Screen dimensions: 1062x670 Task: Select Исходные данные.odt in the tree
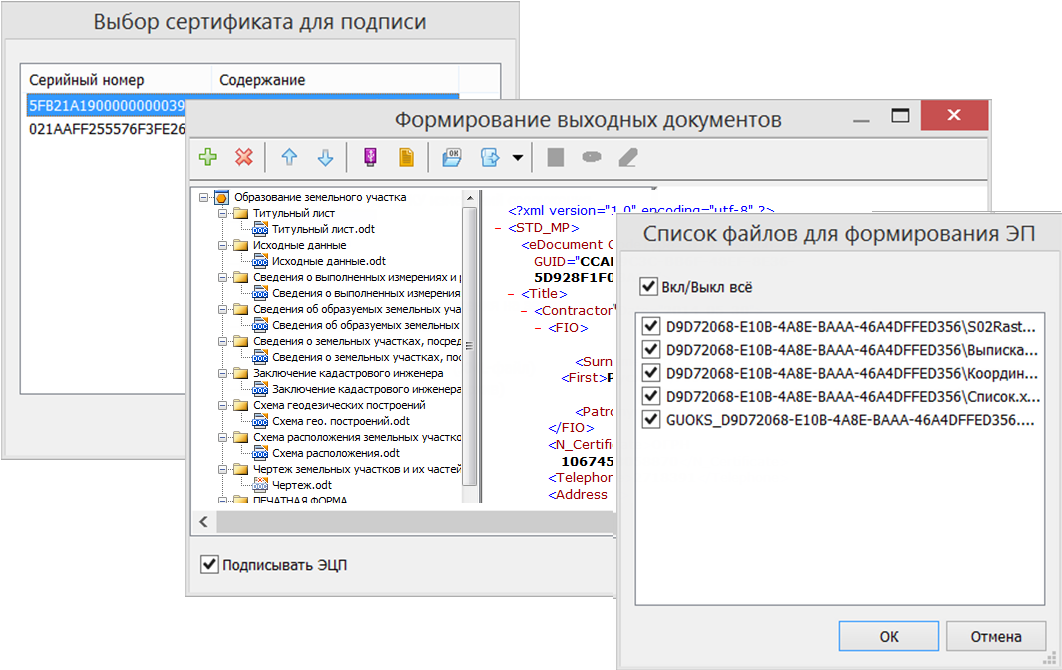328,261
